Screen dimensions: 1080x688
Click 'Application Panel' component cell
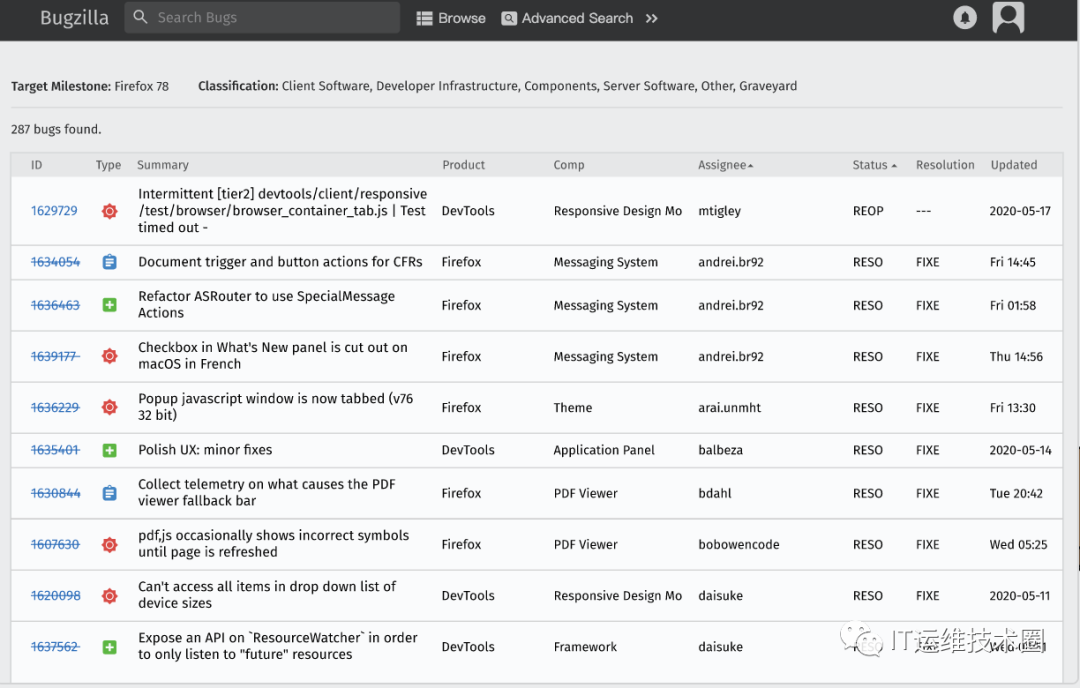coord(604,450)
